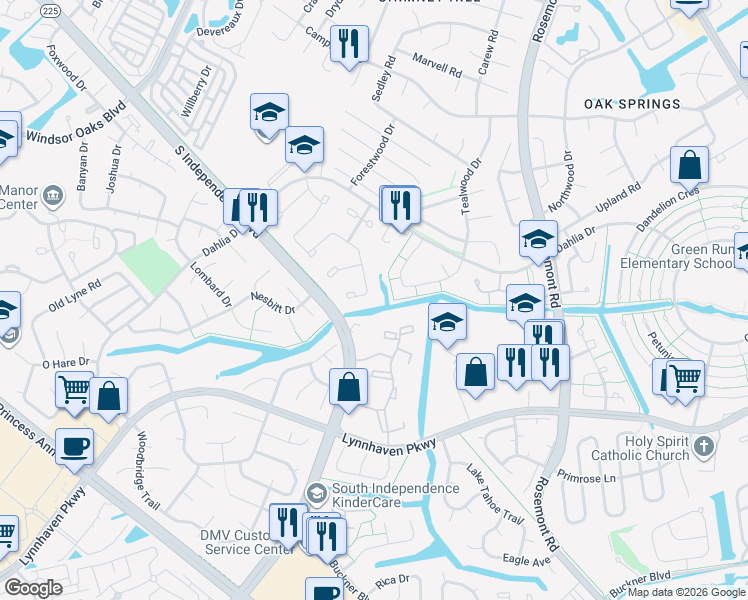Screen dimensions: 748x600
Task: Select the Manor Center place icon
Action: pyautogui.click(x=53, y=196)
